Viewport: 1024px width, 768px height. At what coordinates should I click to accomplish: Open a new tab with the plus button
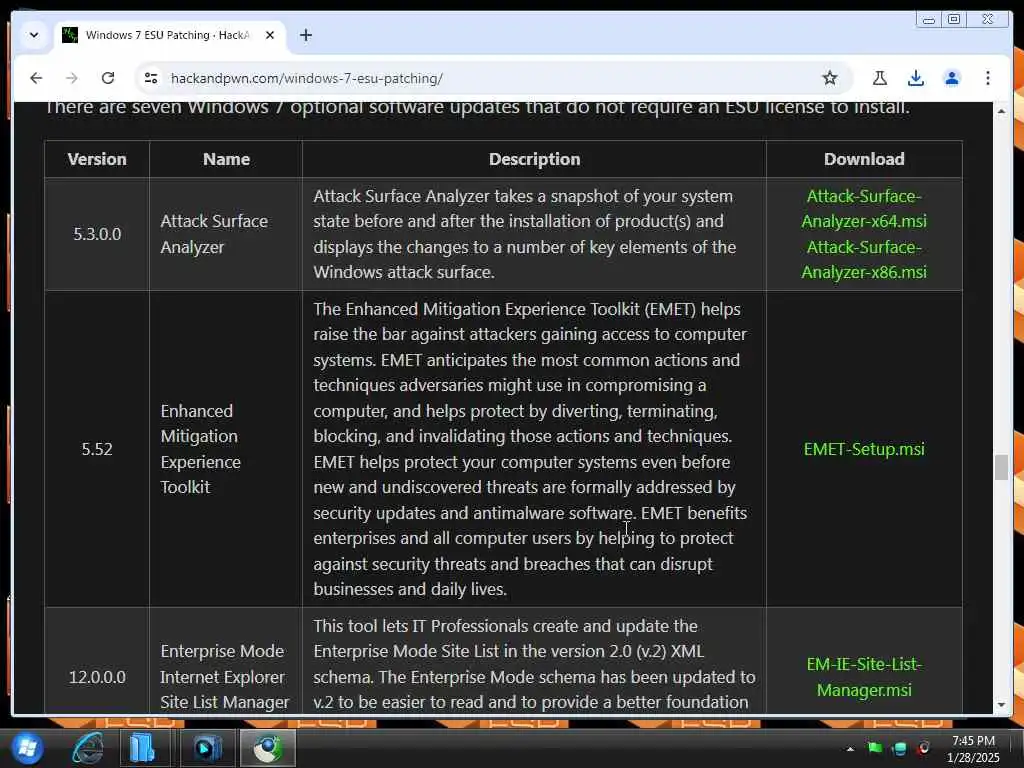click(306, 35)
